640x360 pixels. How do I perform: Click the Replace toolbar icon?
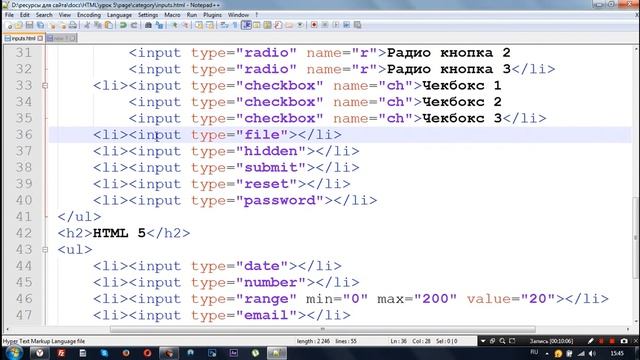(160, 25)
